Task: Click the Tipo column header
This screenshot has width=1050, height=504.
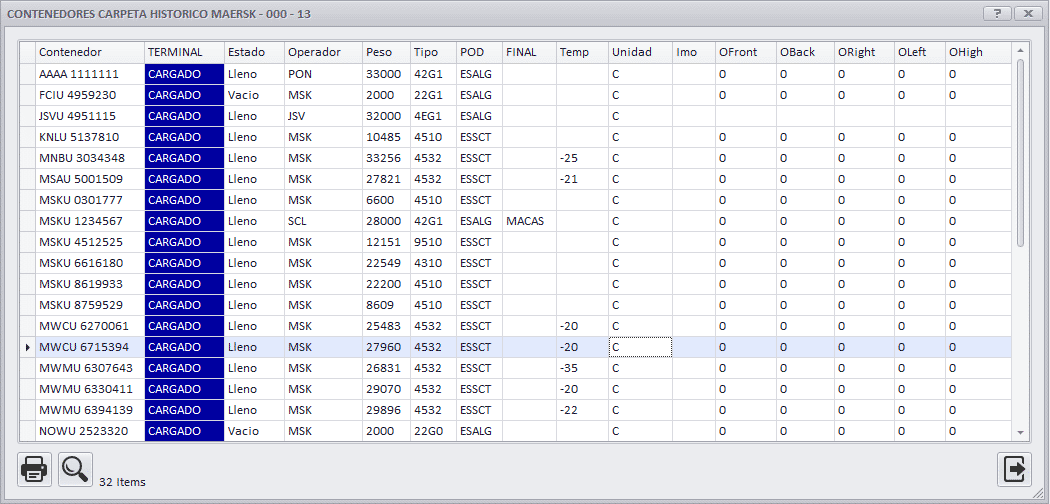Action: point(433,52)
